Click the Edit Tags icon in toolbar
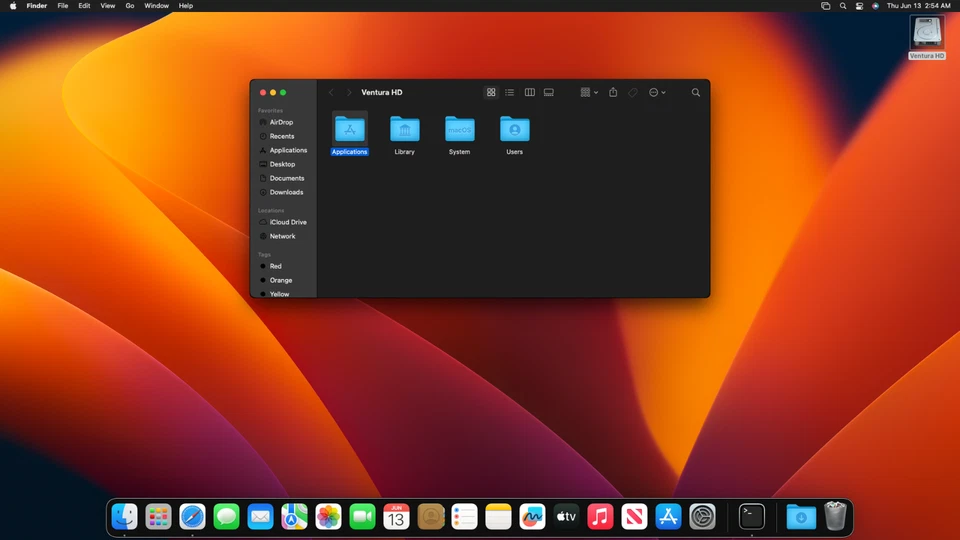The image size is (960, 540). [633, 92]
